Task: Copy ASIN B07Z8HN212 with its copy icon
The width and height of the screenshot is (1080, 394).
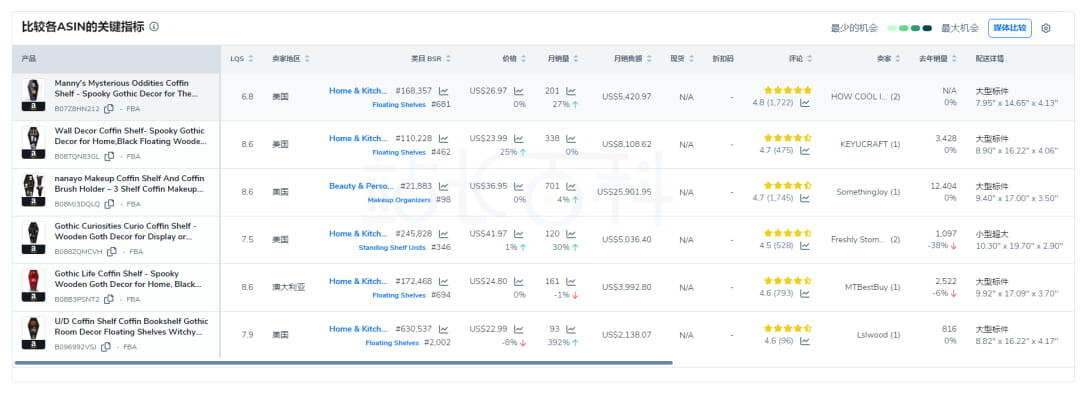Action: [109, 109]
